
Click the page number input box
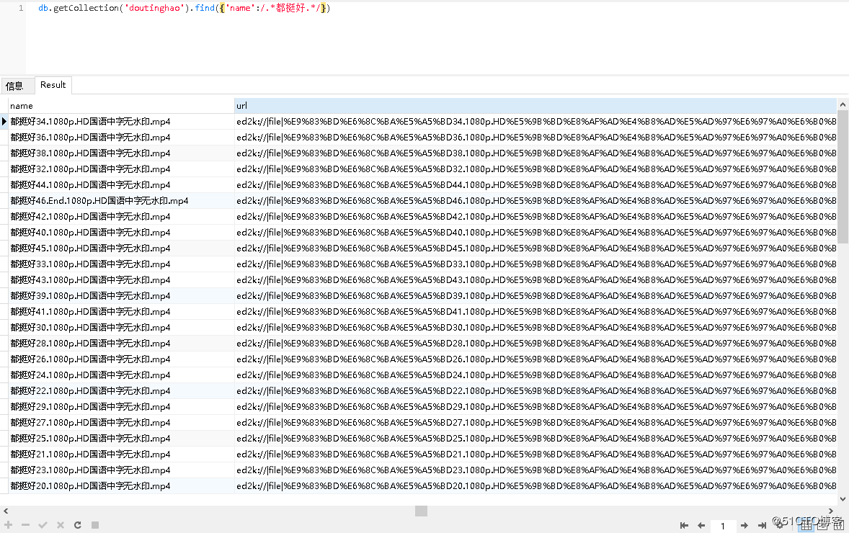(x=723, y=525)
